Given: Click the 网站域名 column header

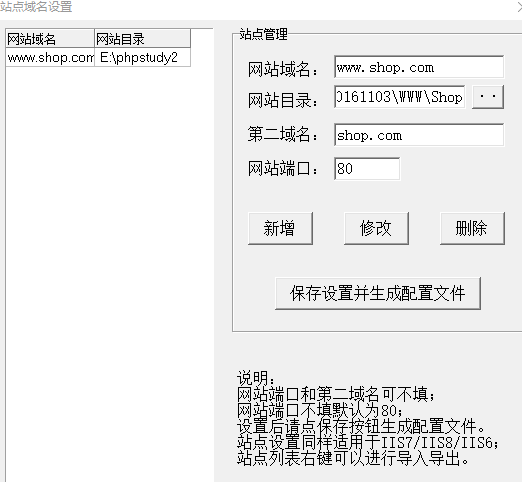Looking at the screenshot, I should pyautogui.click(x=50, y=39).
